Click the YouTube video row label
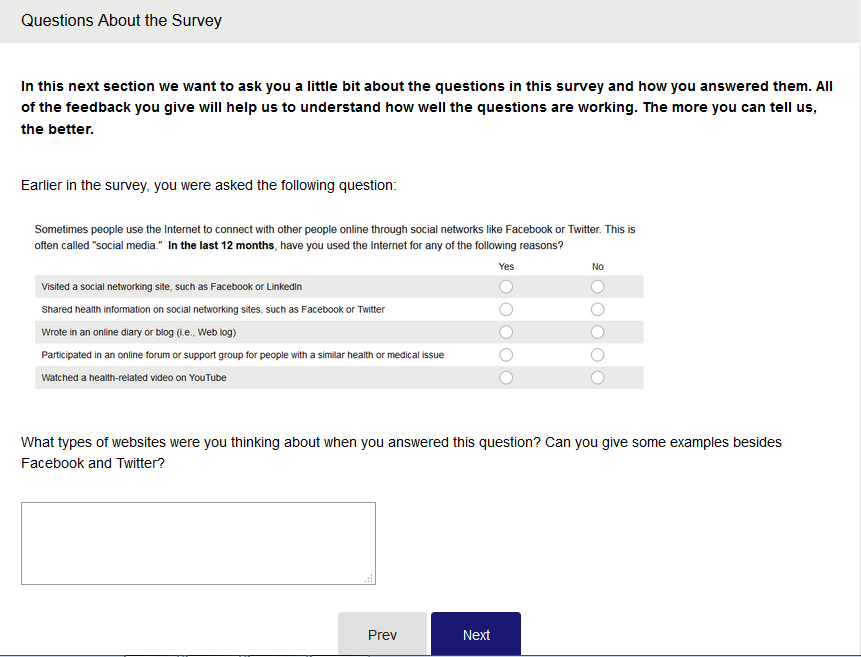The image size is (861, 657). [134, 378]
